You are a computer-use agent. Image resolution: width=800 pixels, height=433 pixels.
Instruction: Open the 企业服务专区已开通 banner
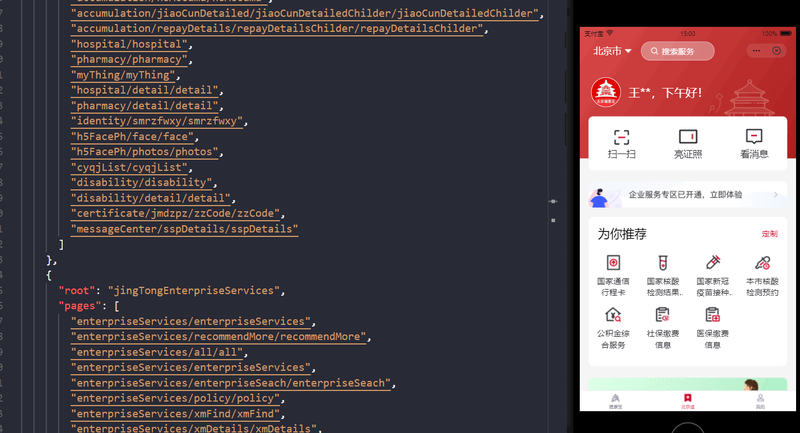688,195
